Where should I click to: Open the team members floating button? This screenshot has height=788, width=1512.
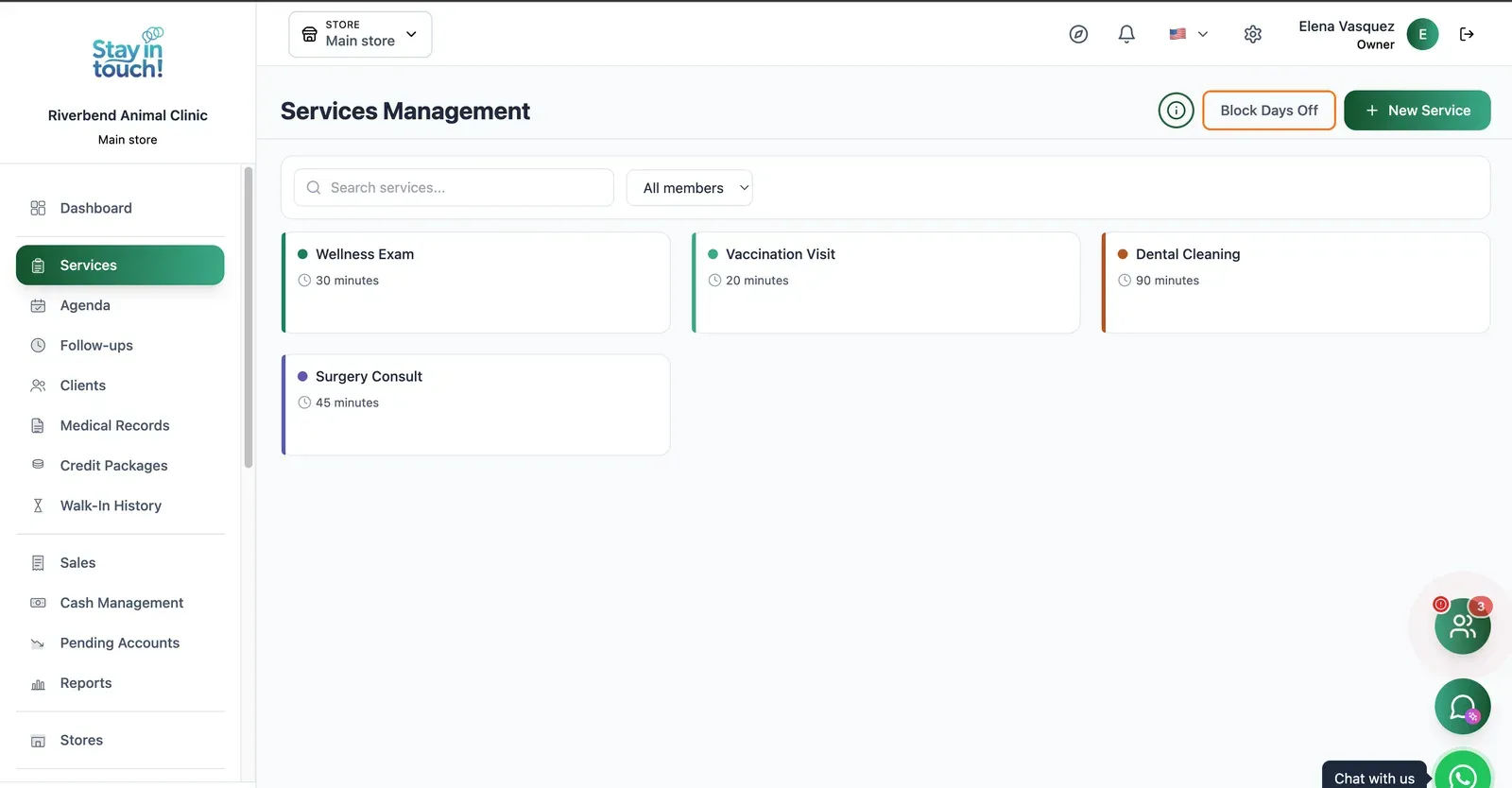(x=1462, y=625)
